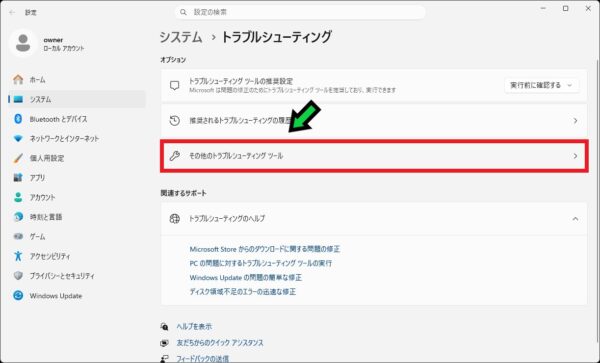Click the search magnifier icon
Screen dimensions: 600x363
point(183,12)
